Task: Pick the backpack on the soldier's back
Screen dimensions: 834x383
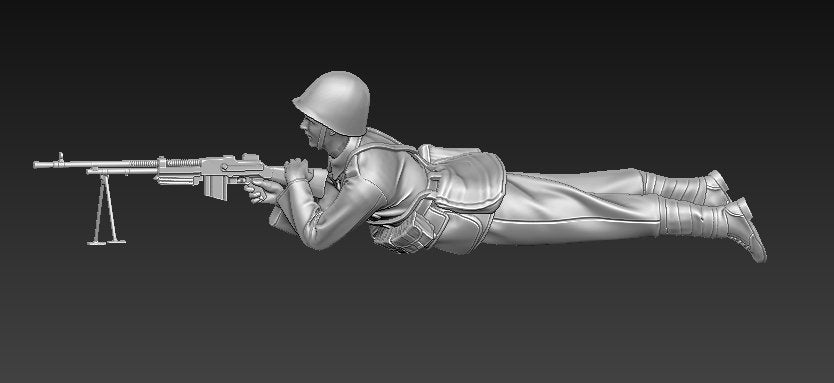Action: pos(464,179)
